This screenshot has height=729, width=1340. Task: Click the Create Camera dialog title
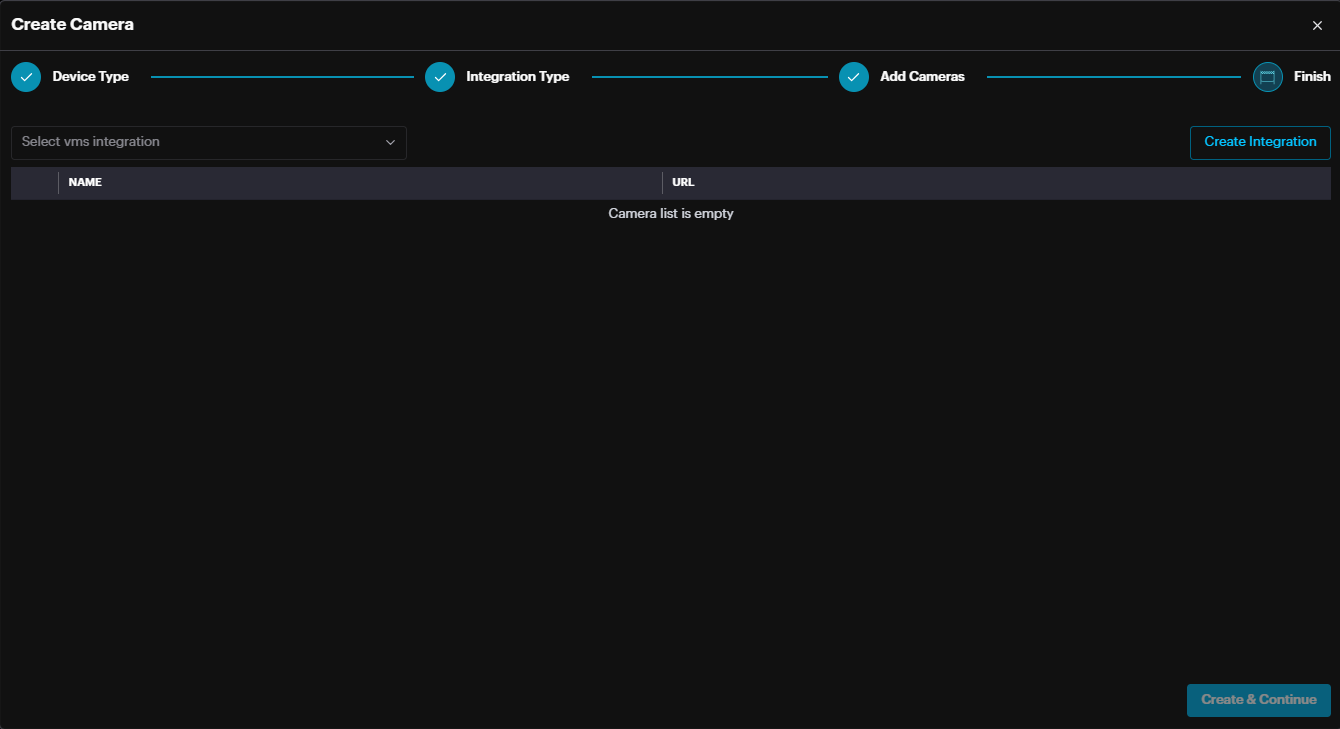72,25
